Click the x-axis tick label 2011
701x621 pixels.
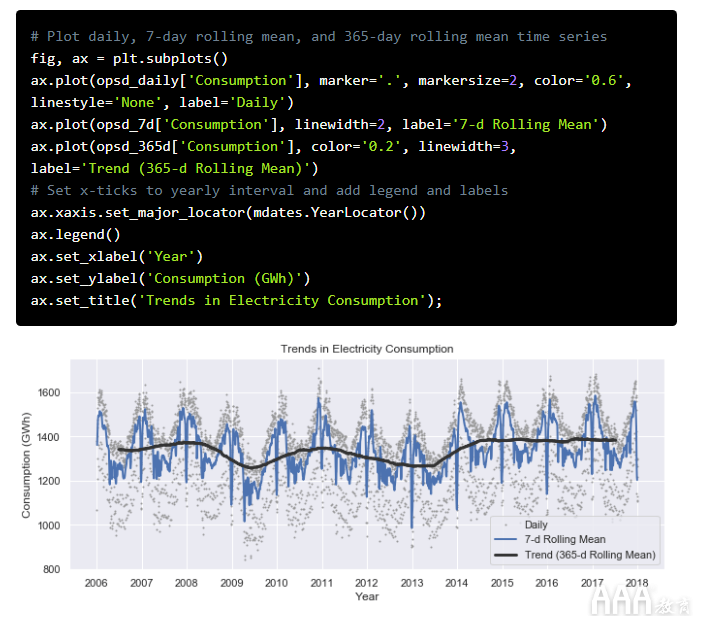[x=322, y=583]
